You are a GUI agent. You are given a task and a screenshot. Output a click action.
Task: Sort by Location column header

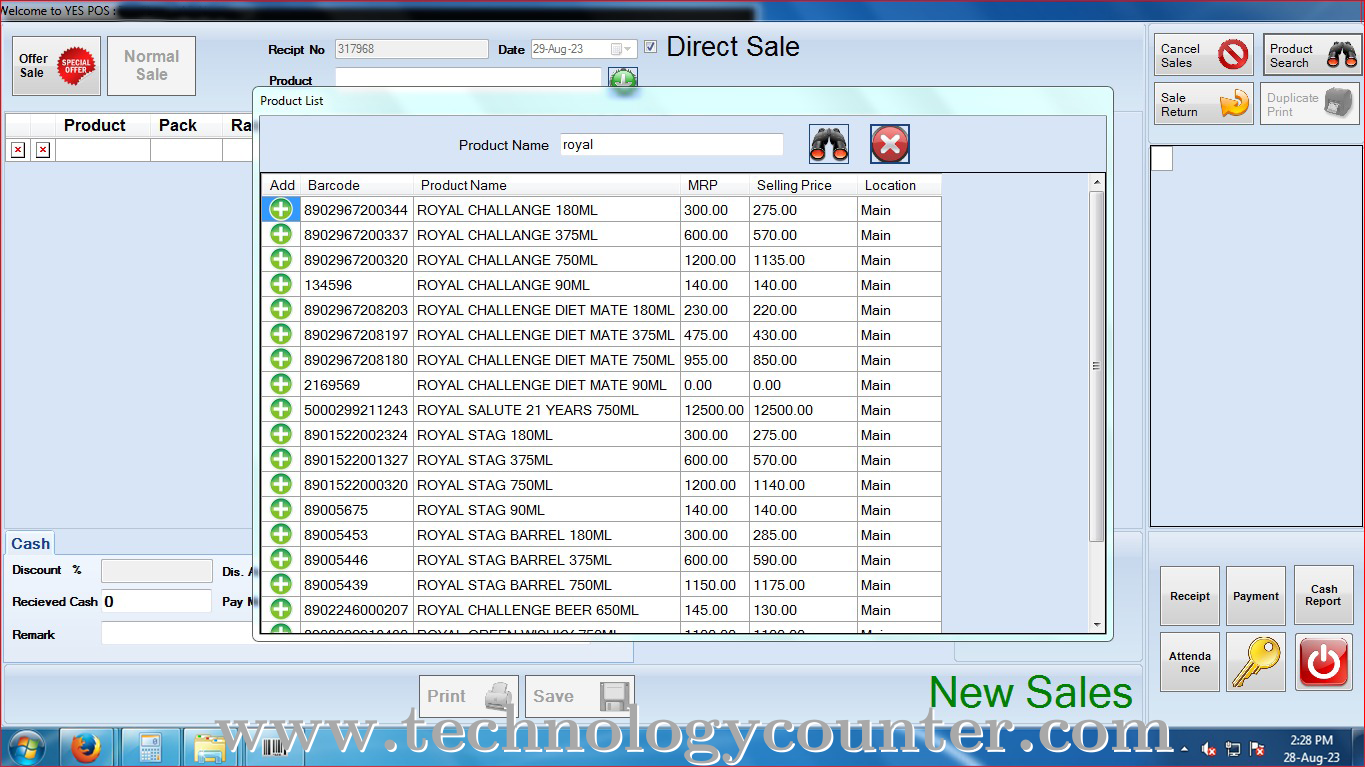pos(899,185)
